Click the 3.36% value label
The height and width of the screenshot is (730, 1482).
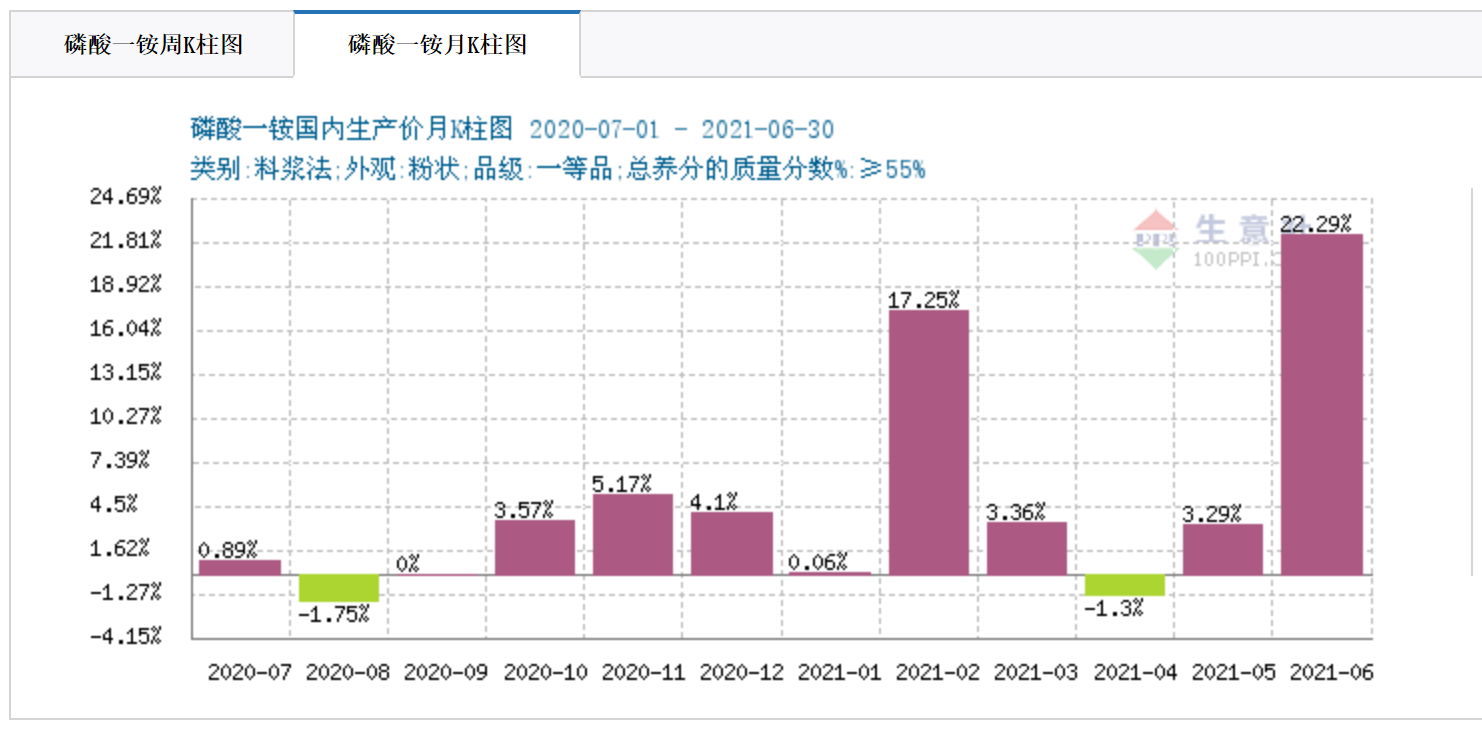pos(1016,512)
